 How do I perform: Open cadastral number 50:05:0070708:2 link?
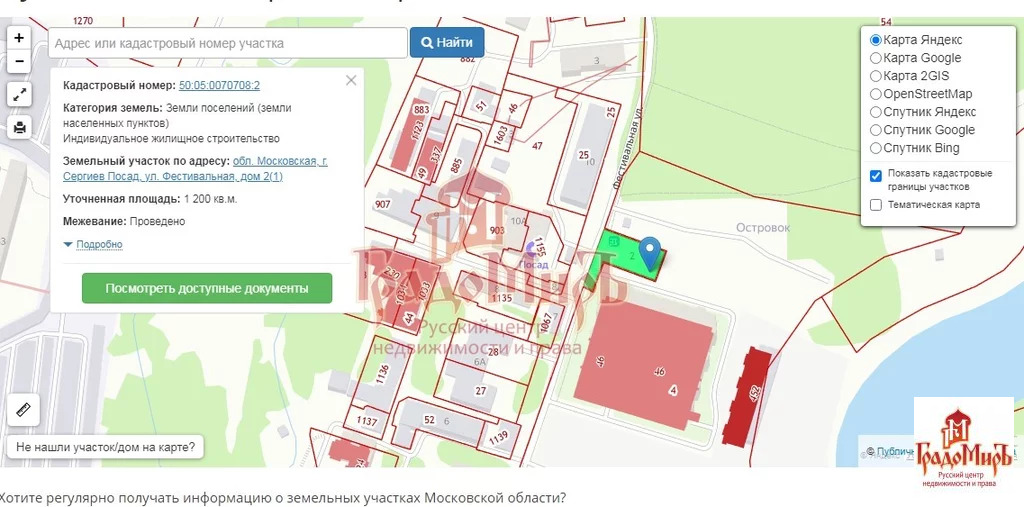(x=219, y=85)
